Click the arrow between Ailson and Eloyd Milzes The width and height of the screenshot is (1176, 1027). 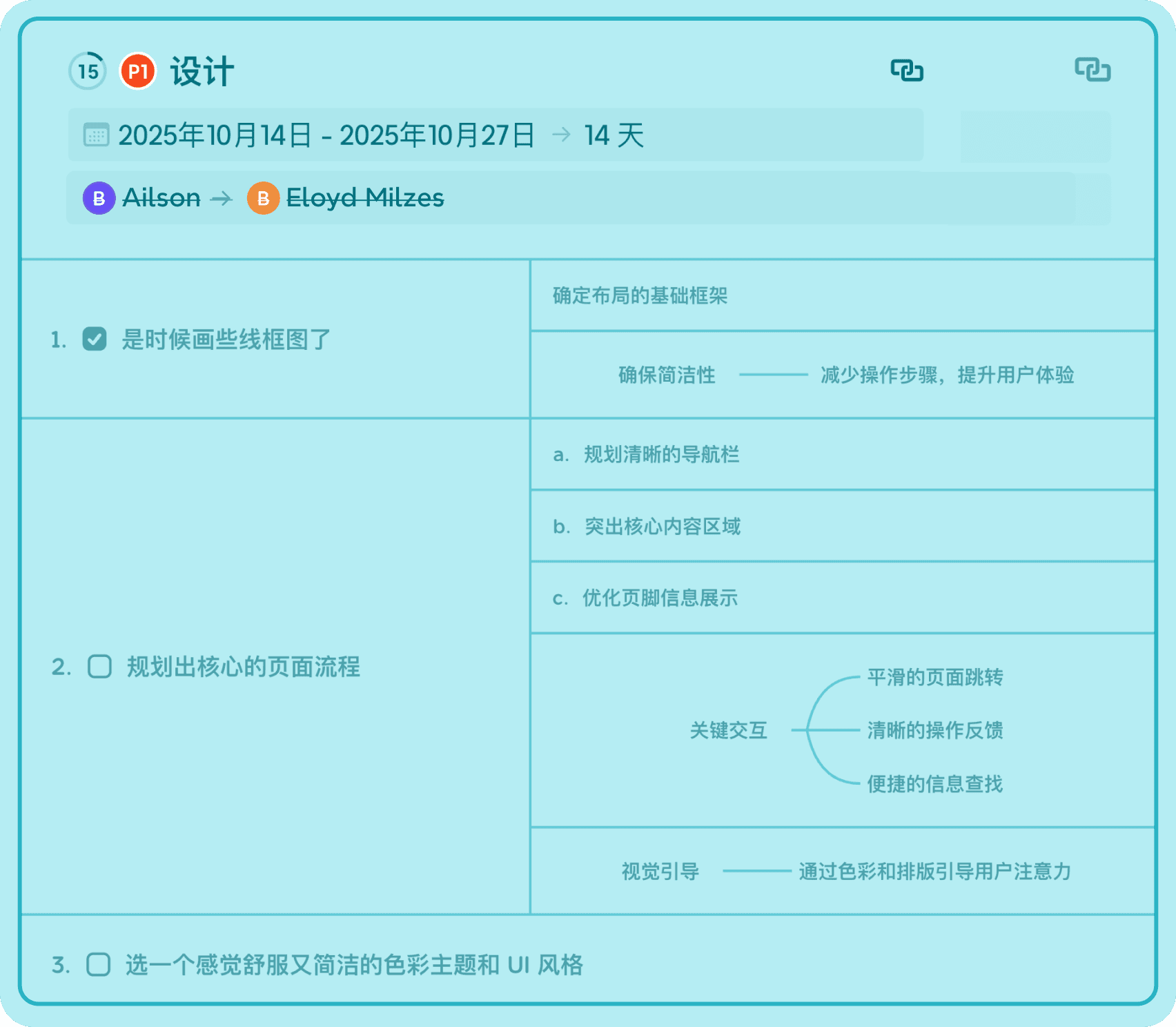[x=222, y=199]
